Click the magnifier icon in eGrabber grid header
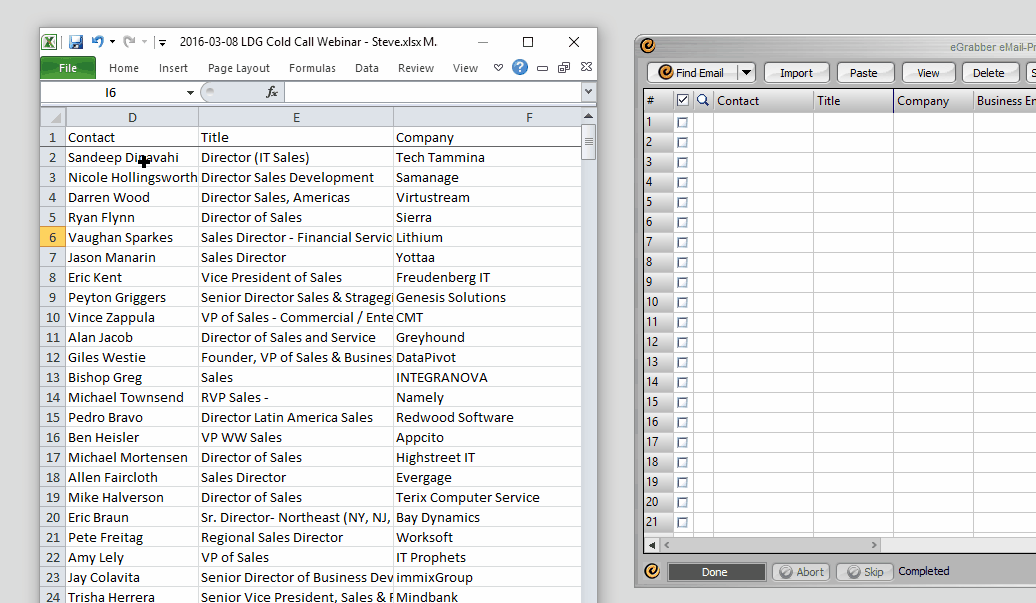The height and width of the screenshot is (603, 1036). click(703, 100)
